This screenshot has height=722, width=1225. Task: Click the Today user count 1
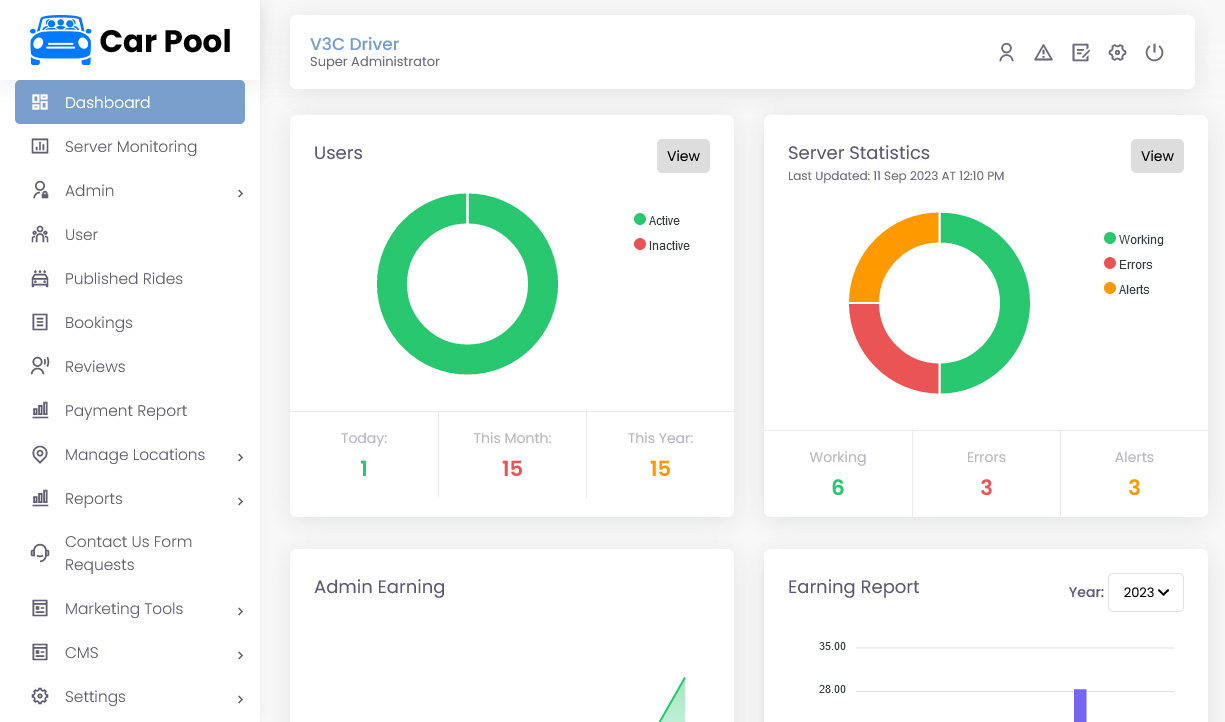[364, 469]
